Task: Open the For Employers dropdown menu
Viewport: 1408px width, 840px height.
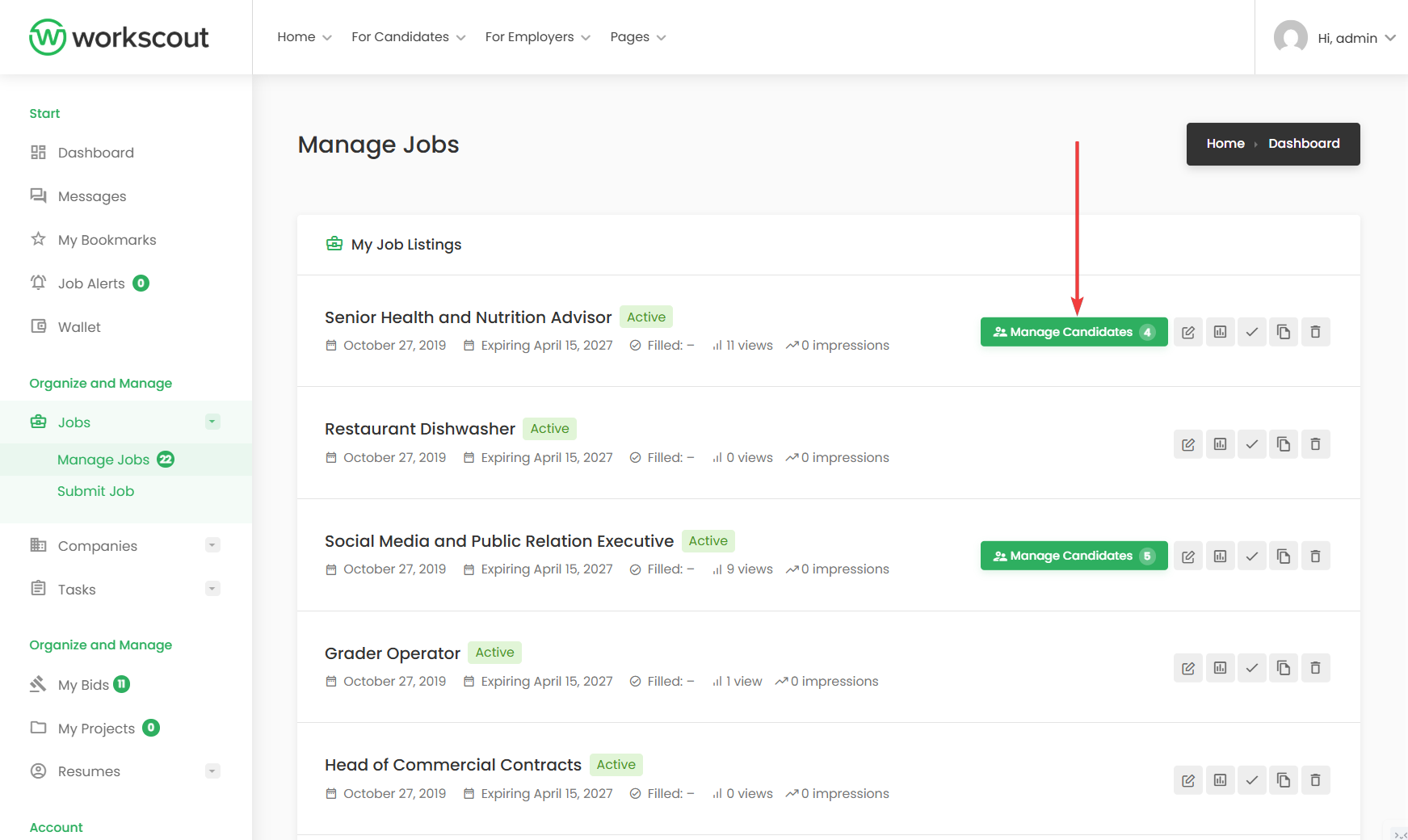Action: coord(537,37)
